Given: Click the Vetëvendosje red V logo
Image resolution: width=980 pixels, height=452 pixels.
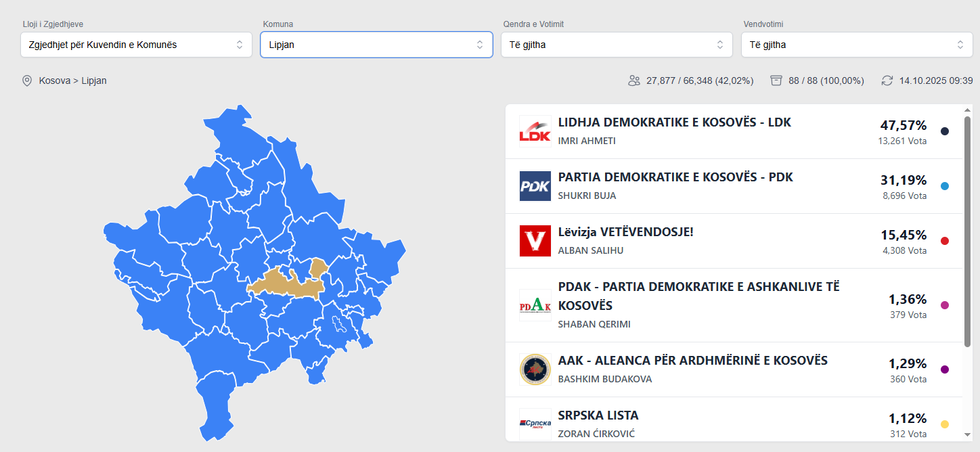Looking at the screenshot, I should (x=535, y=241).
